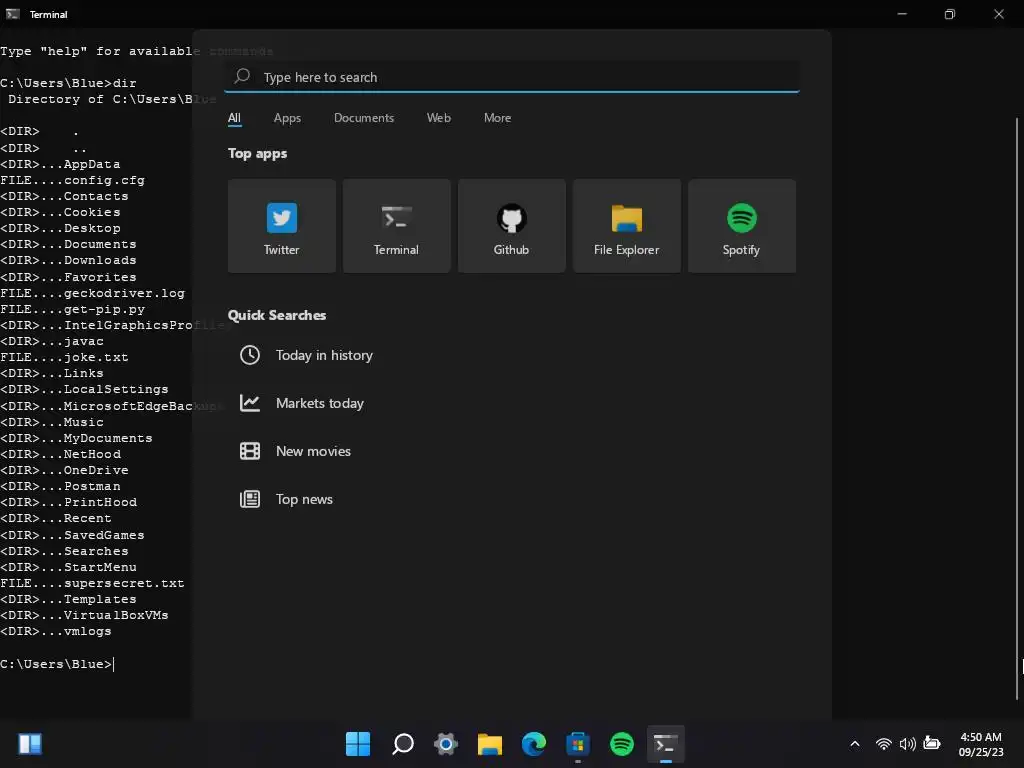Click get-pip.py entry in Terminal
The height and width of the screenshot is (768, 1024).
point(72,310)
